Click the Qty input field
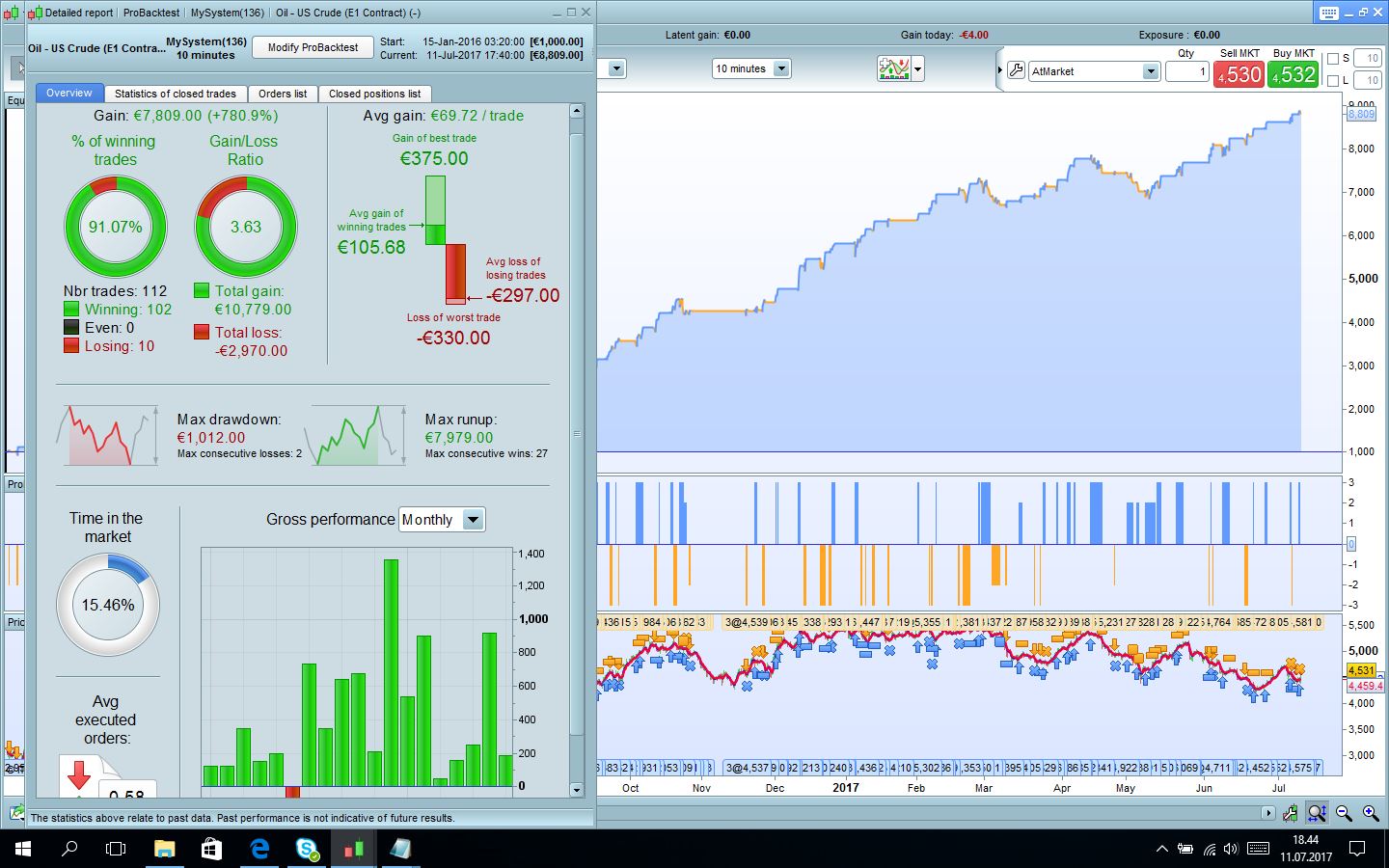 point(1186,72)
